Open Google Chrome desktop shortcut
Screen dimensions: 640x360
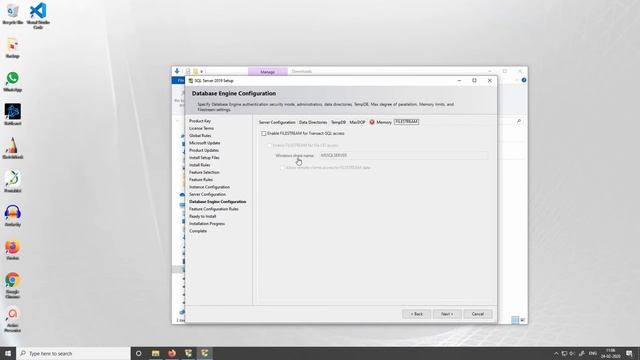click(13, 285)
